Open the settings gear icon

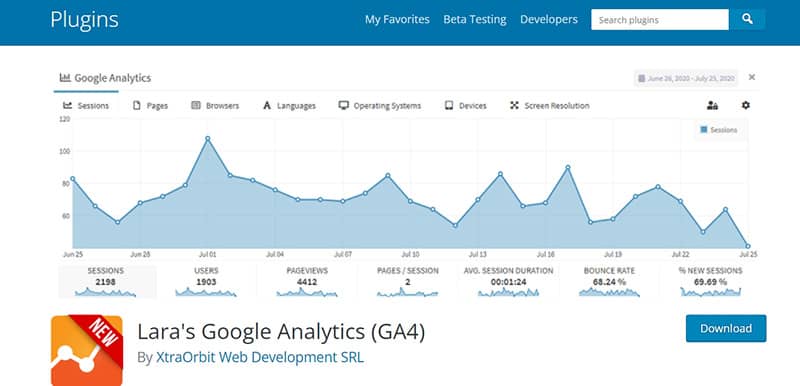745,105
